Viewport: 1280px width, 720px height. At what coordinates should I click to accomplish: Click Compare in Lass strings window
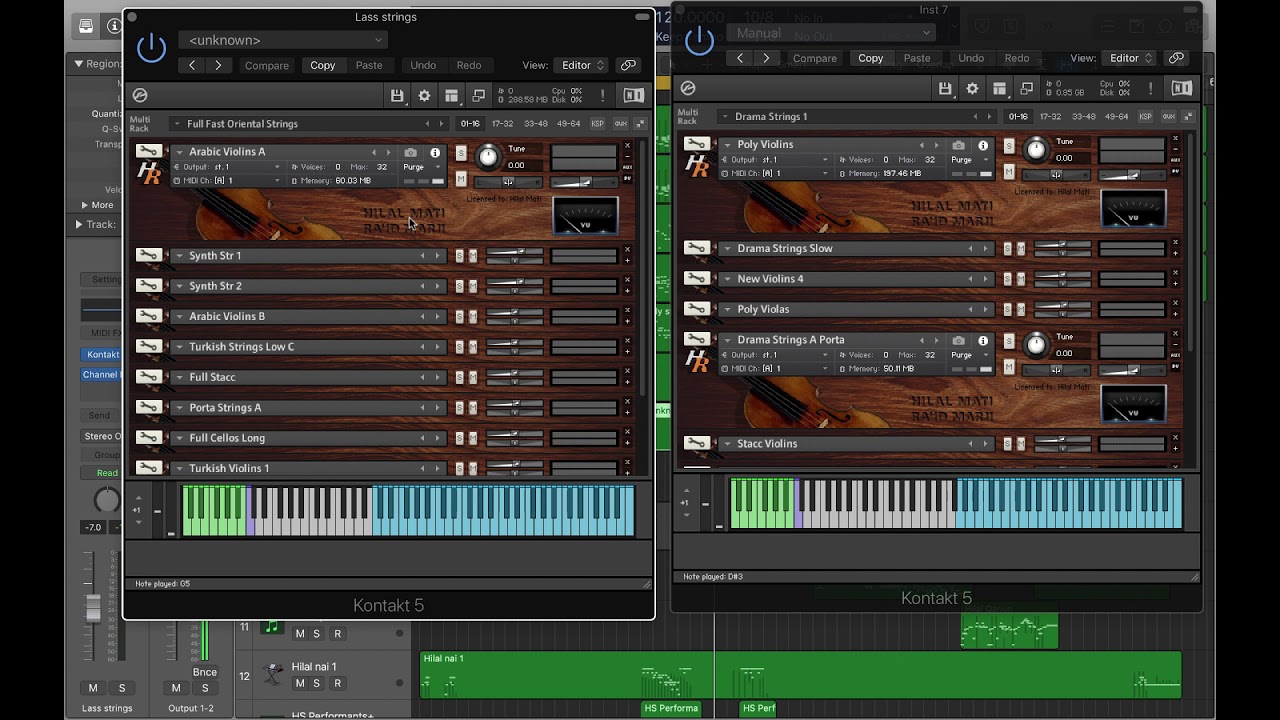point(267,65)
